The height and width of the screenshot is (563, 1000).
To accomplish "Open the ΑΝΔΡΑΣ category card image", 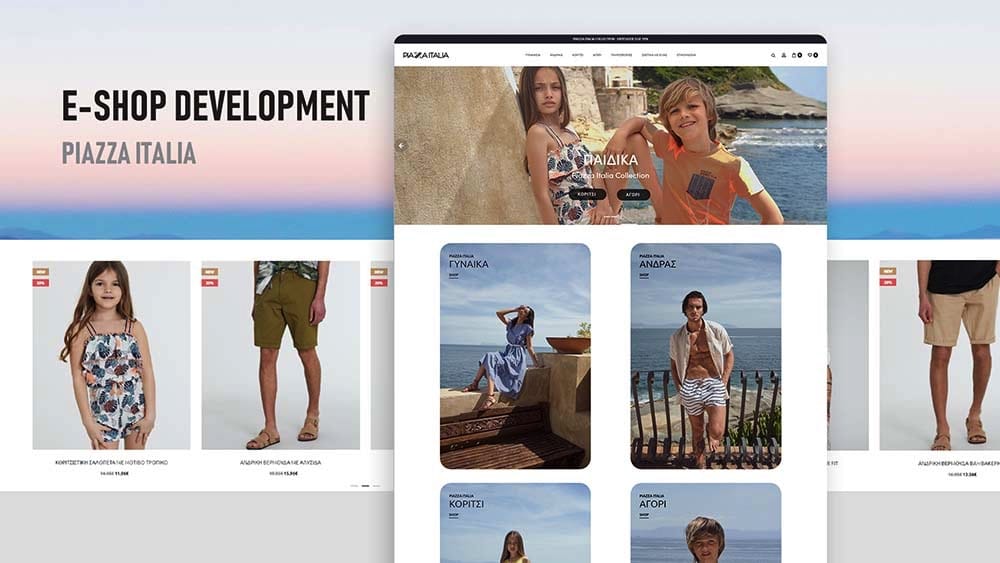I will 705,356.
